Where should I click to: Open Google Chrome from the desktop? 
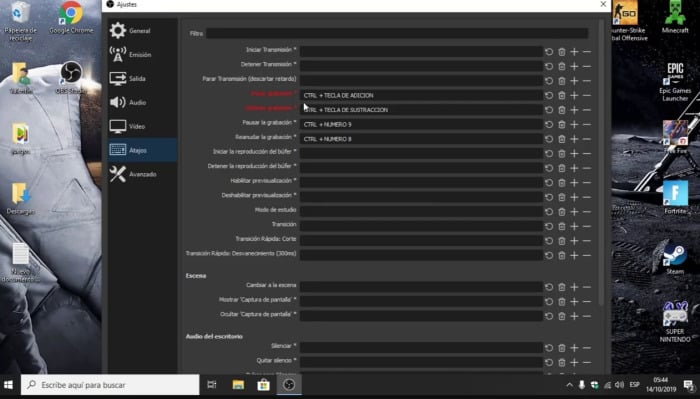click(x=71, y=18)
